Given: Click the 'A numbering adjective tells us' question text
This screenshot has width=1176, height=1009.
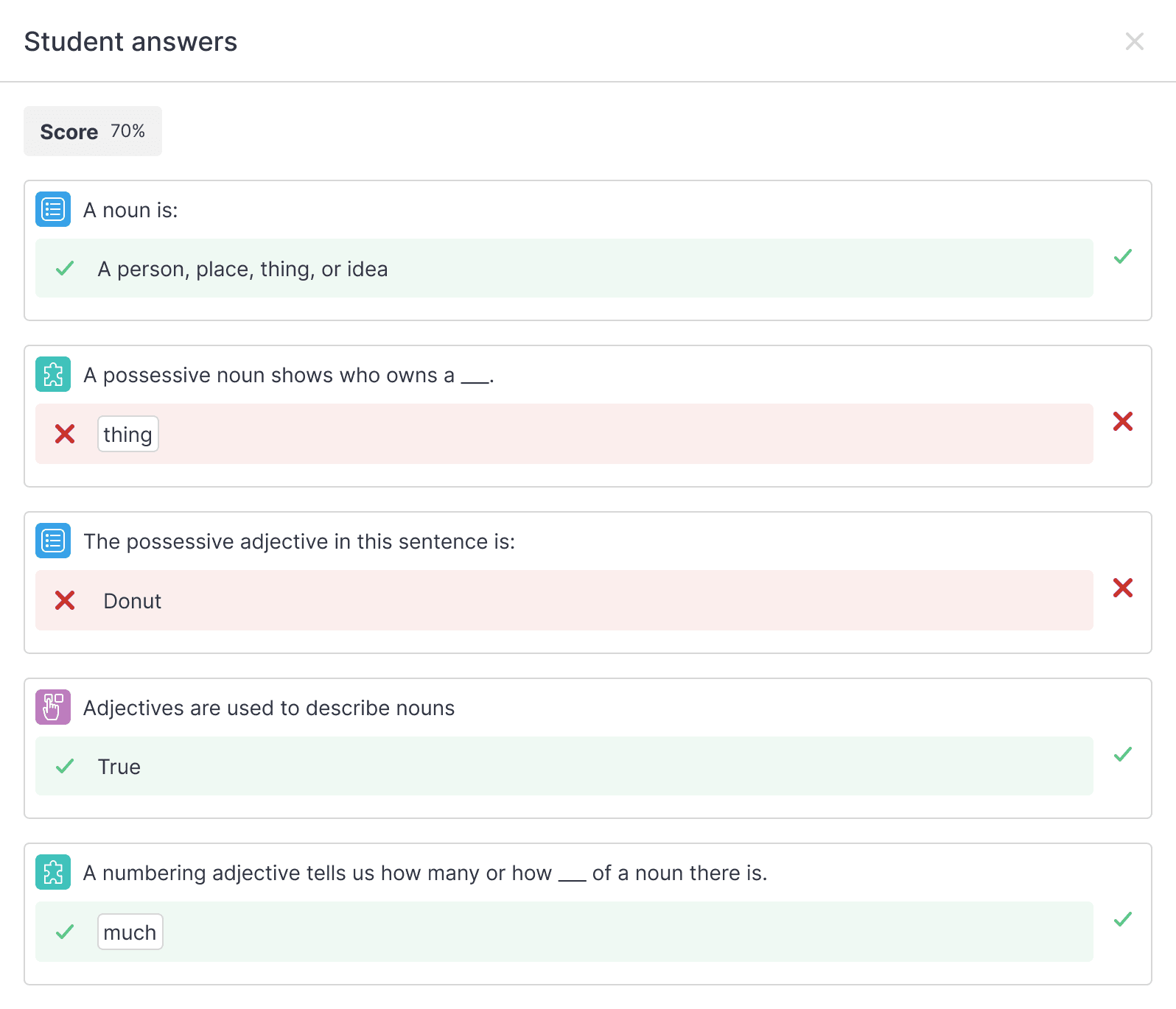Looking at the screenshot, I should coord(425,873).
